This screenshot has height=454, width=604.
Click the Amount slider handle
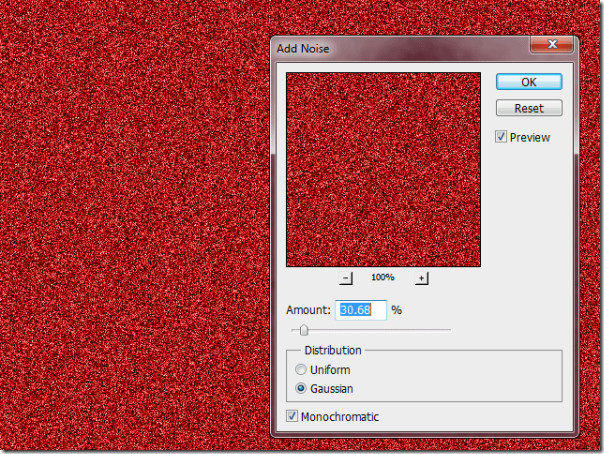click(x=304, y=330)
